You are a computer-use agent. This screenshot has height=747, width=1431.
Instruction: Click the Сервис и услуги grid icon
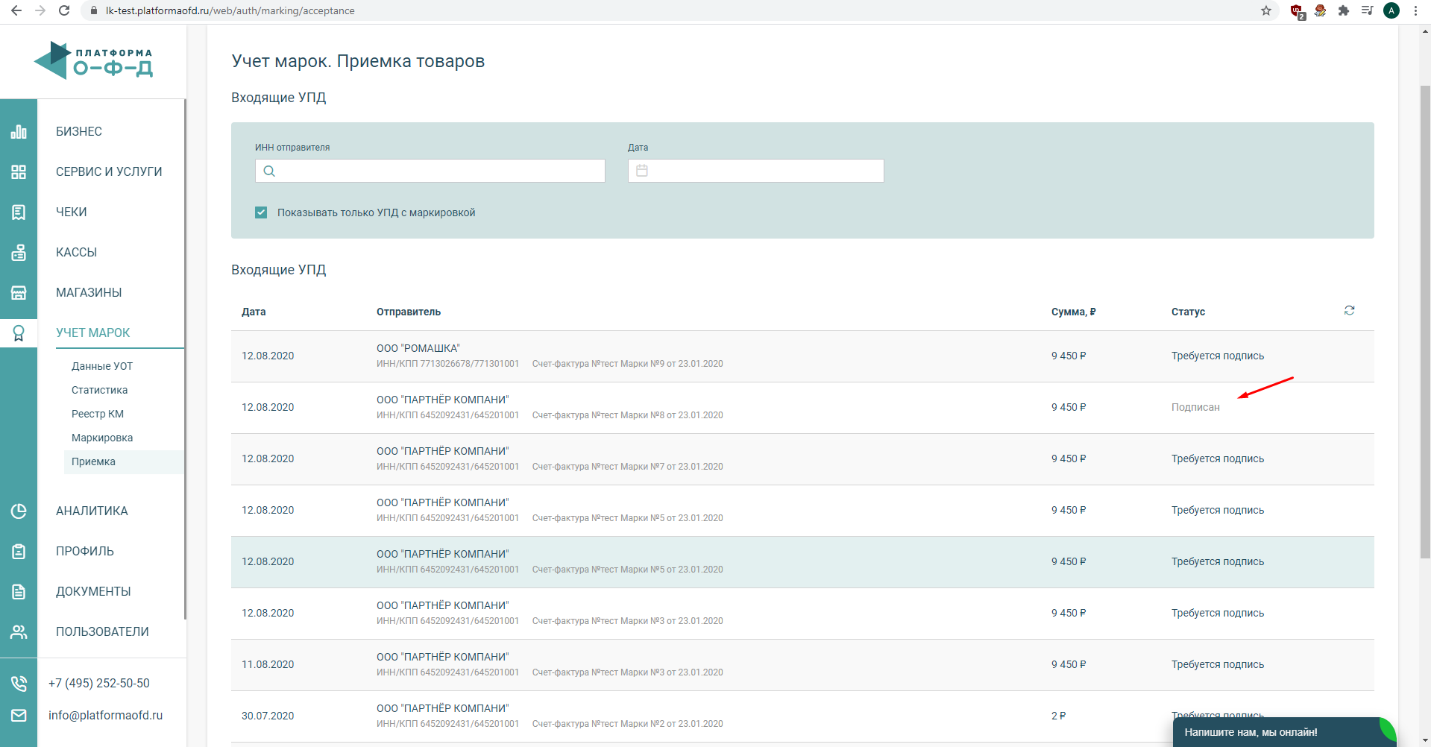pyautogui.click(x=18, y=172)
